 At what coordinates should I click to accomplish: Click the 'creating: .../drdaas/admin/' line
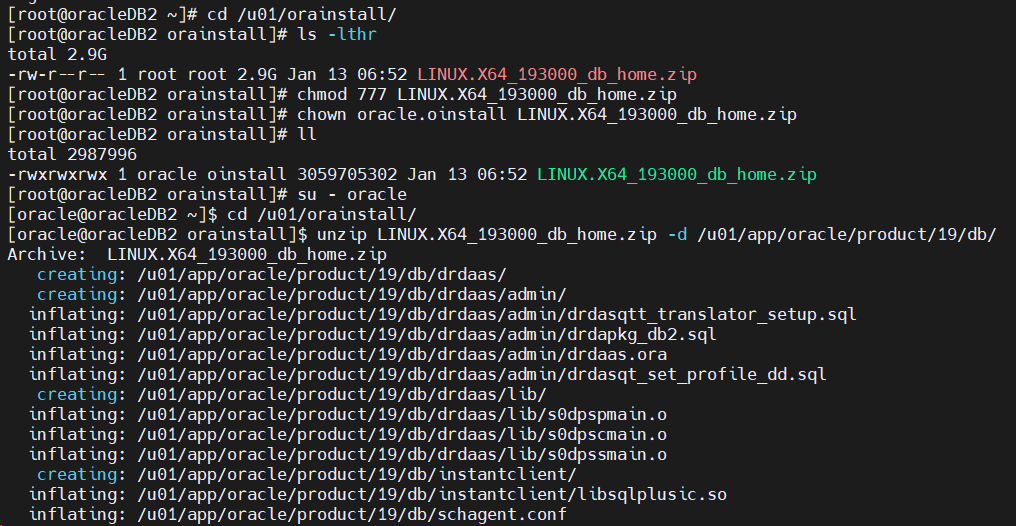coord(302,295)
